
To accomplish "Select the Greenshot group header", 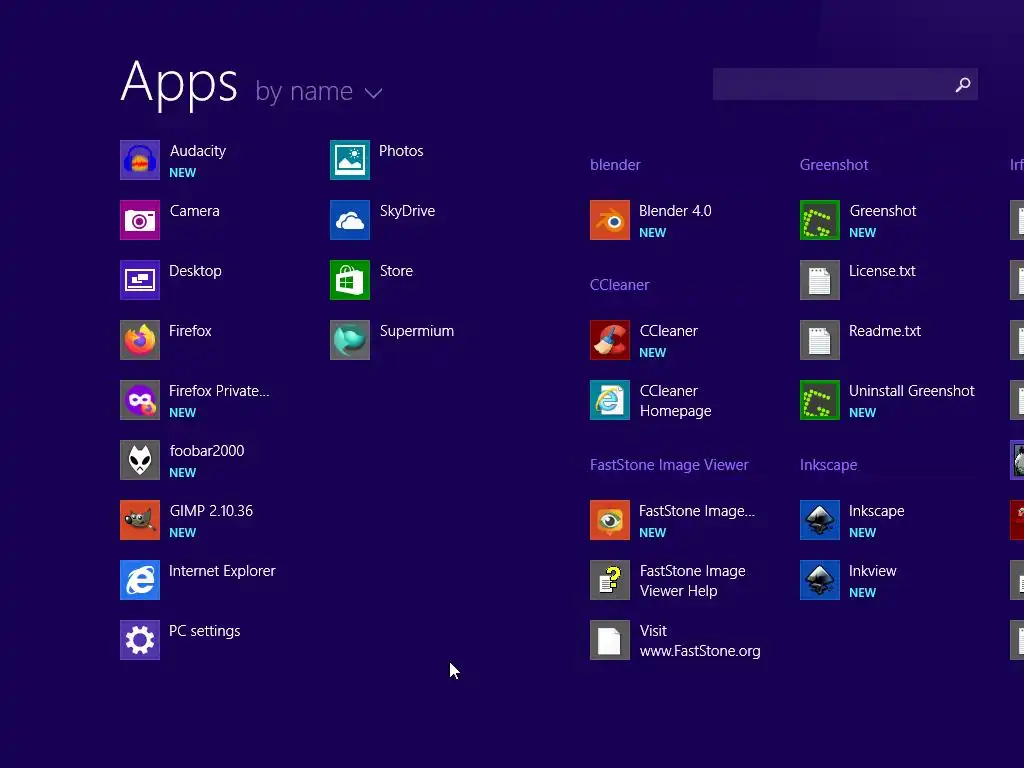I will (834, 165).
